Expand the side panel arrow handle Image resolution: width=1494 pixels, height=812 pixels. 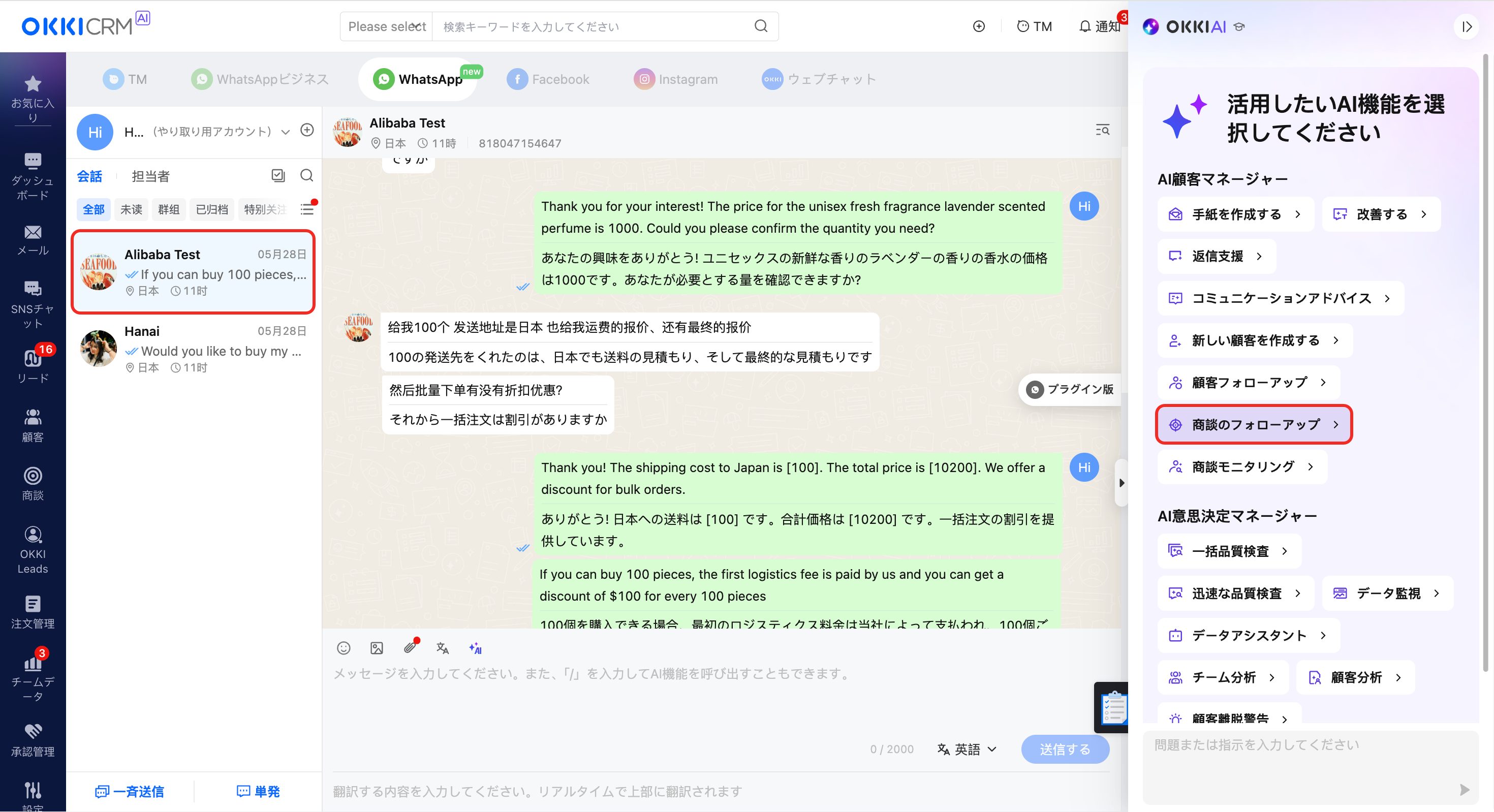1122,483
